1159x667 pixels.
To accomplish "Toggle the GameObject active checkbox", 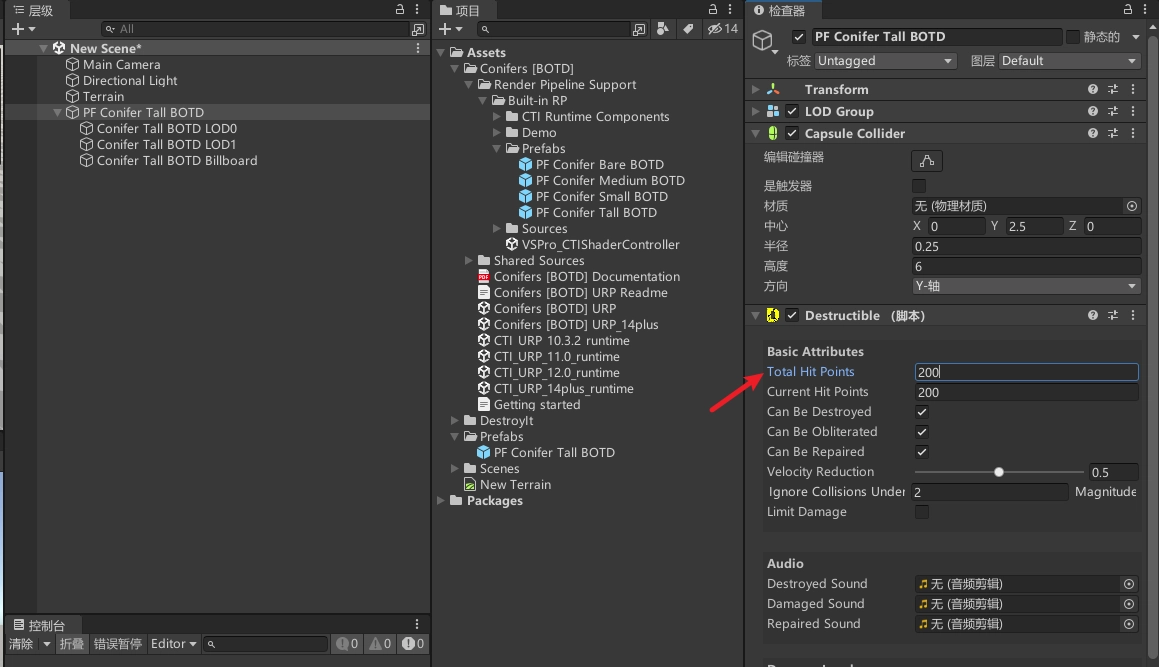I will click(x=799, y=37).
